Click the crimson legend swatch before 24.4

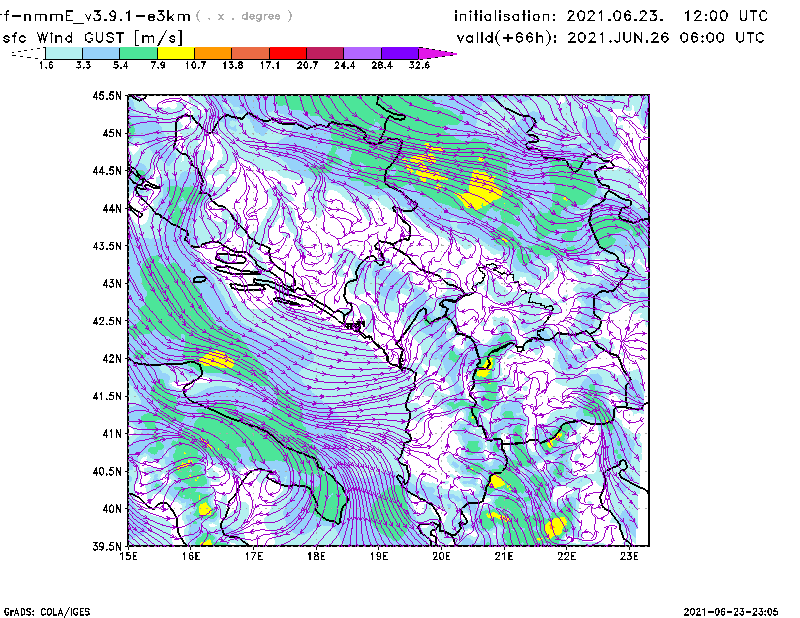(x=325, y=53)
